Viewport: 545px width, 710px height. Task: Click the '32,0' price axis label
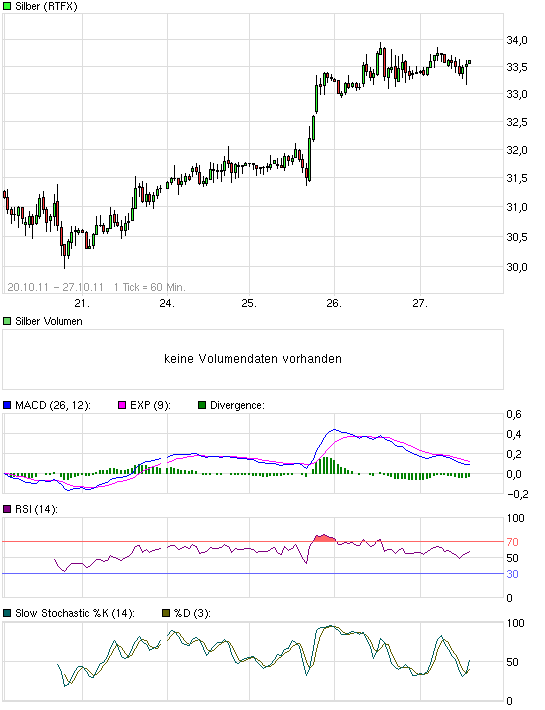click(517, 150)
